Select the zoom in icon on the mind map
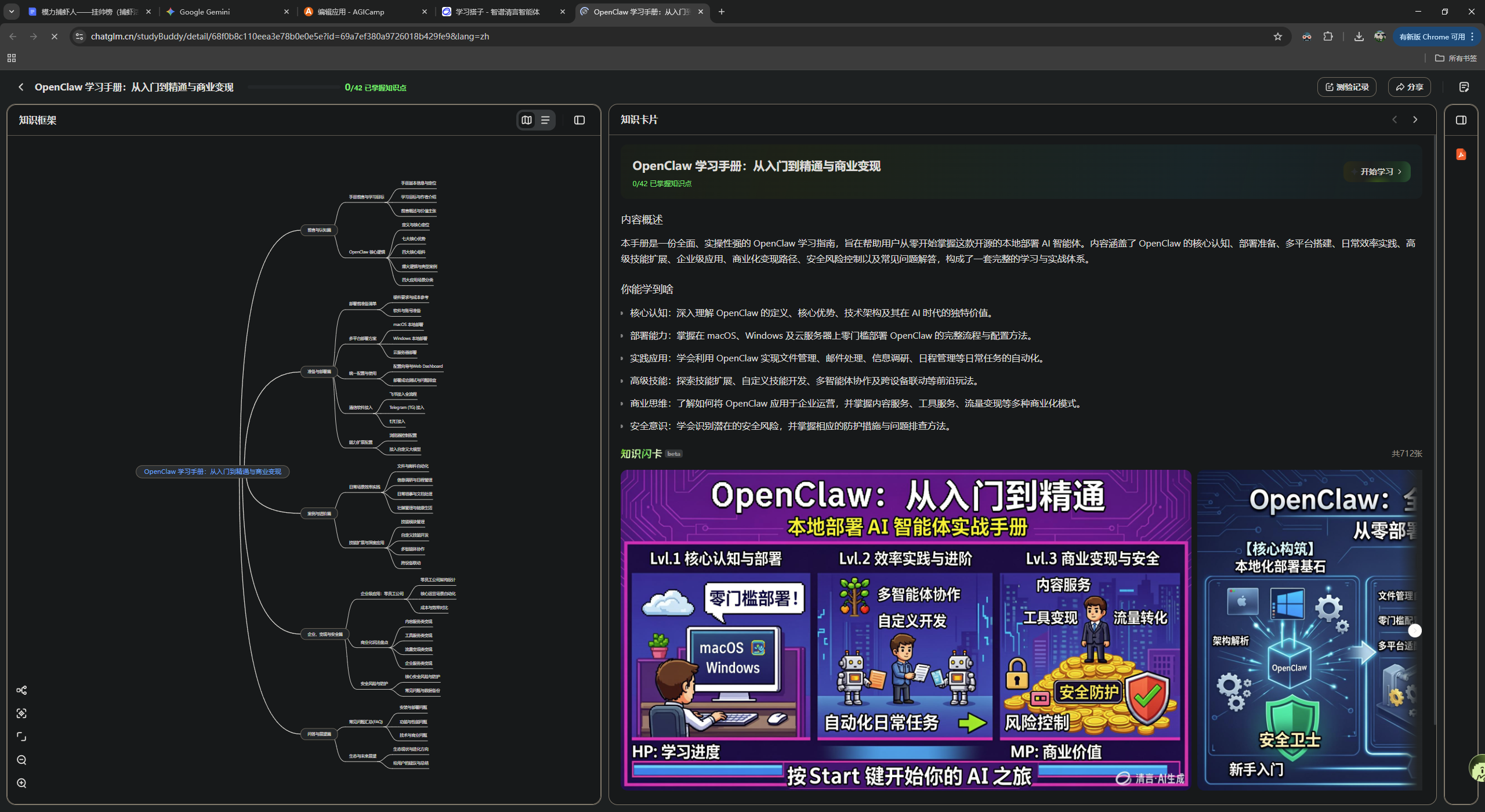Viewport: 1485px width, 812px height. click(22, 782)
